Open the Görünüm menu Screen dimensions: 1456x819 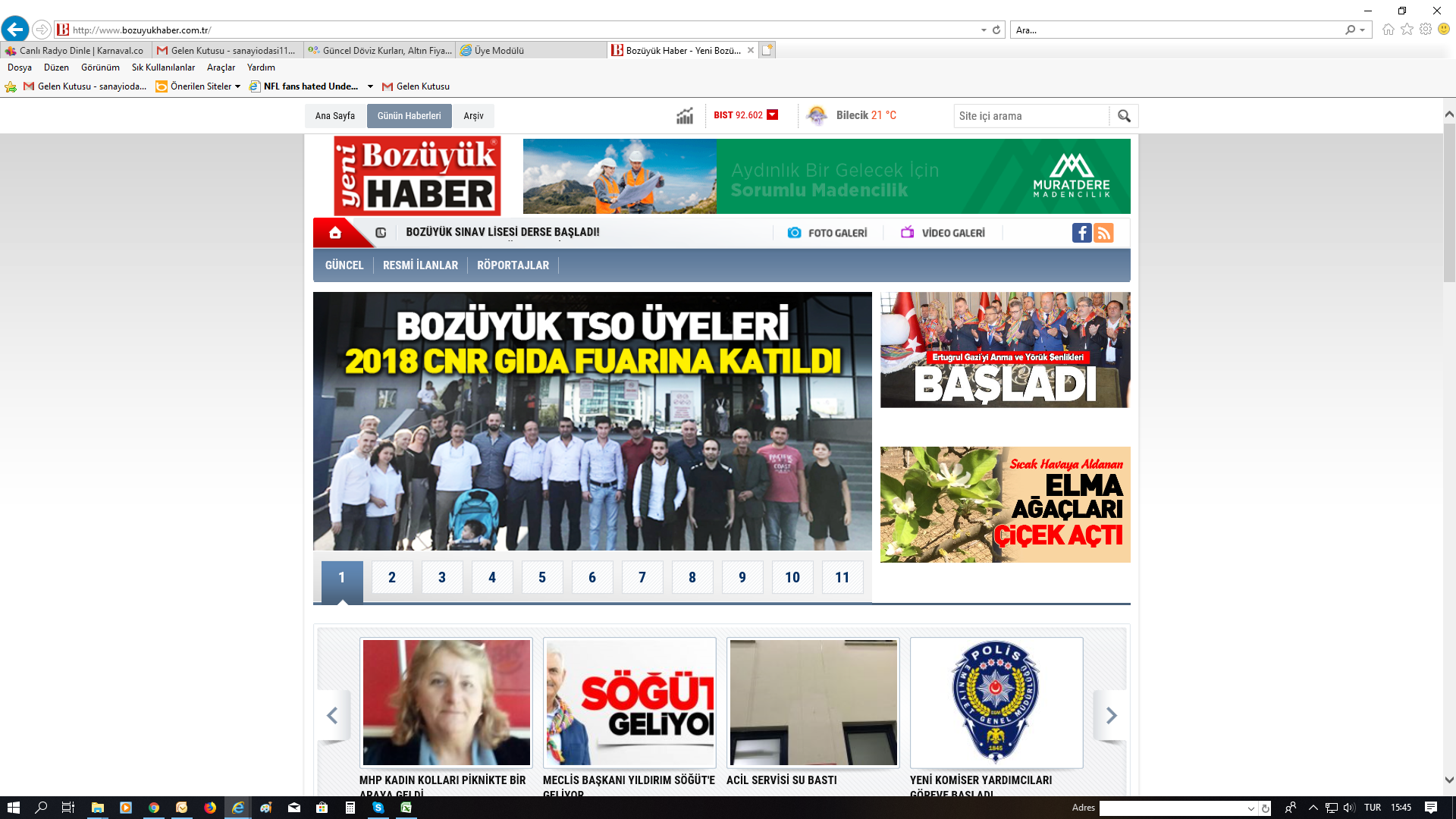[x=100, y=67]
